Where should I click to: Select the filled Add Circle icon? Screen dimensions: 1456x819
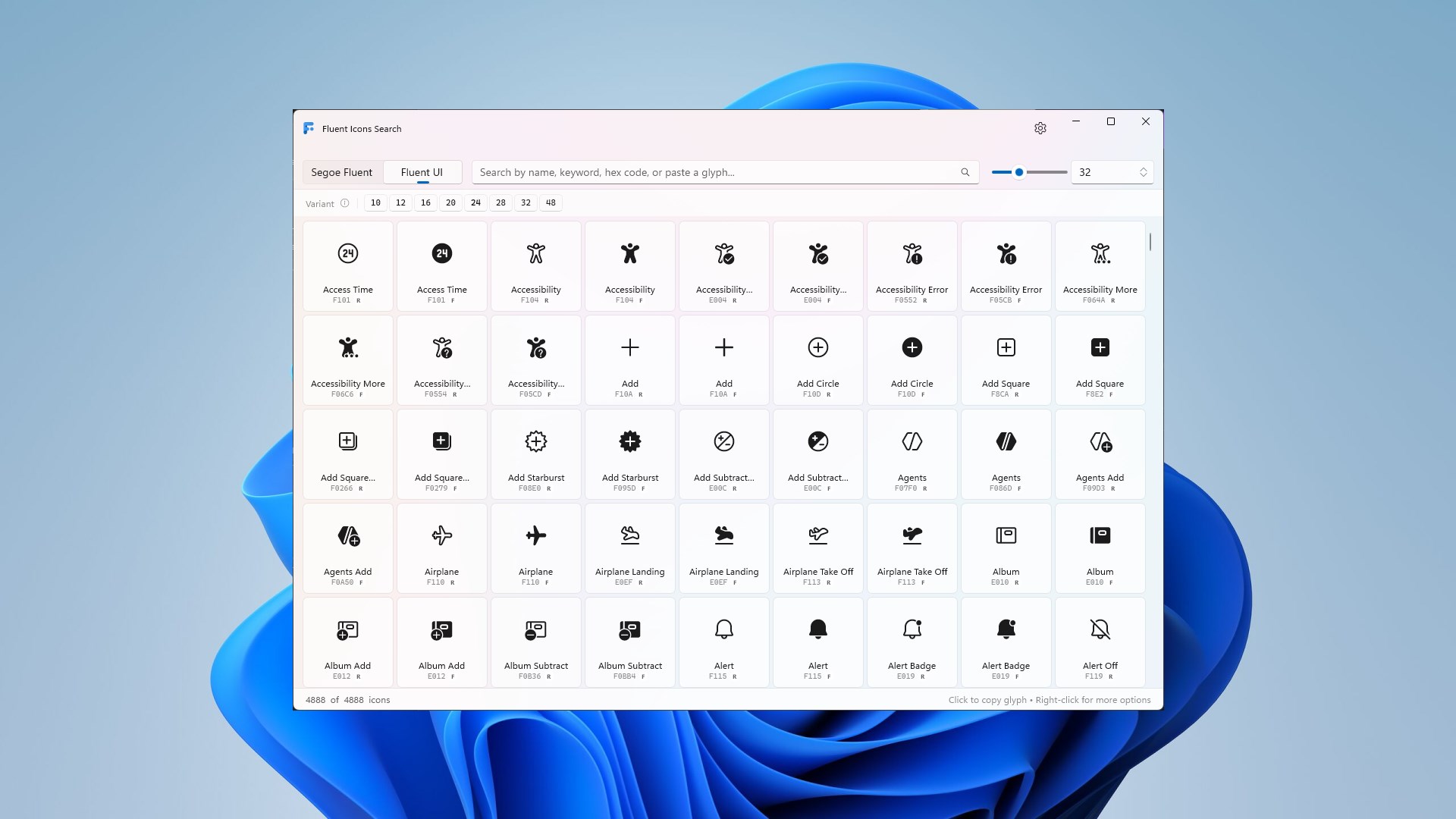click(912, 360)
